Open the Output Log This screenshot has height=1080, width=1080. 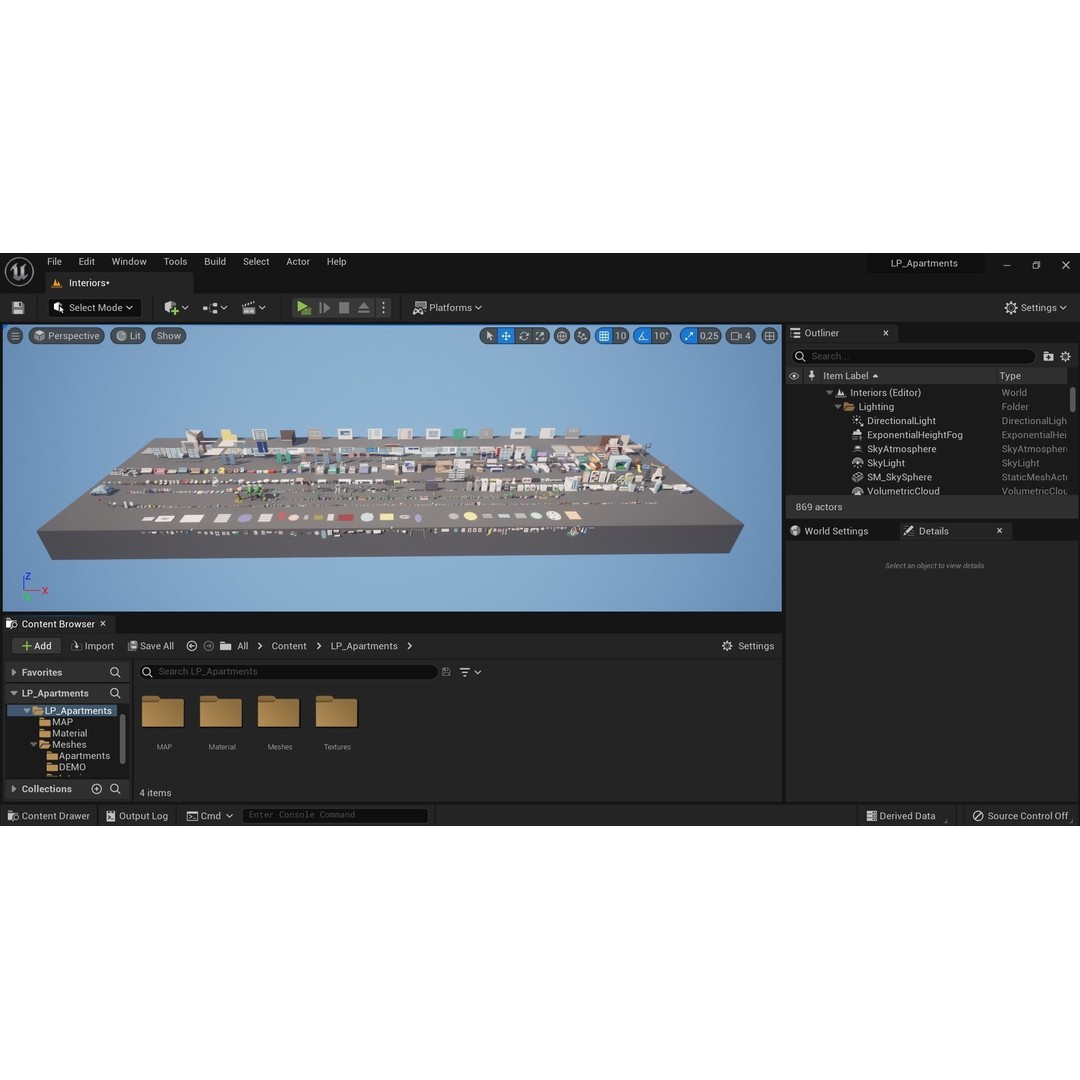click(x=137, y=816)
